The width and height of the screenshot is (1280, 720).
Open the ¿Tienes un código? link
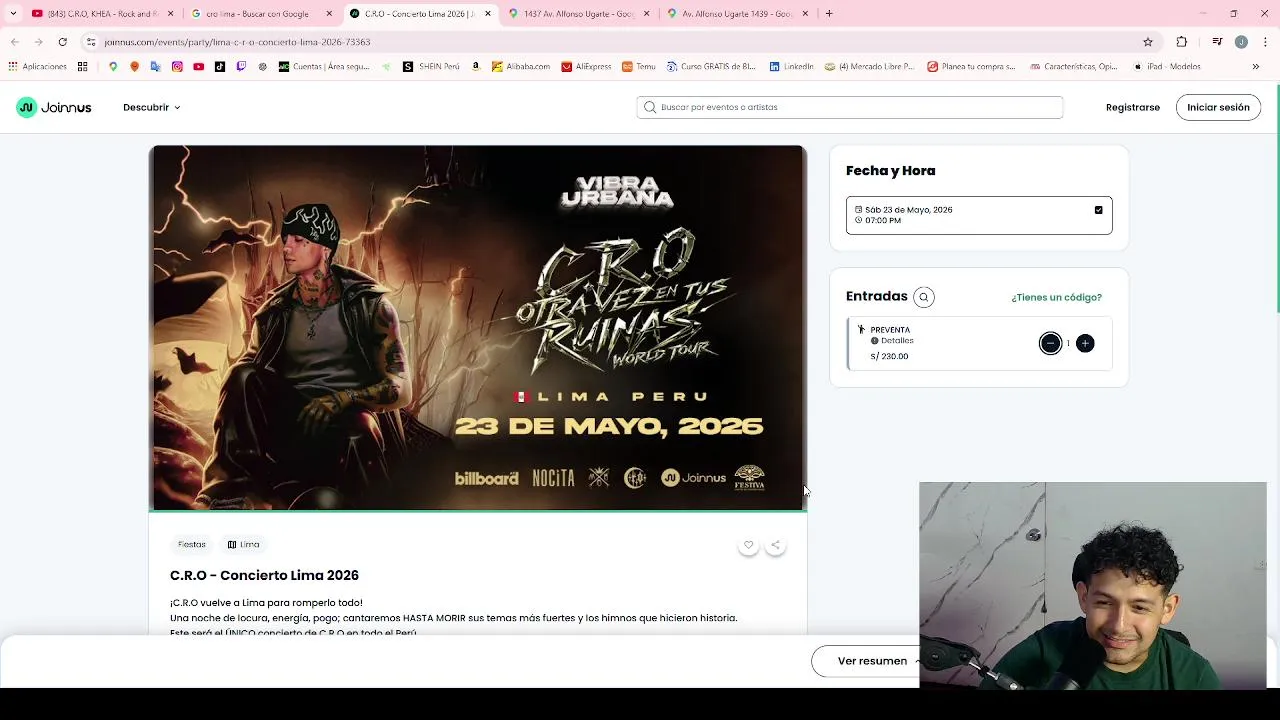[x=1056, y=297]
